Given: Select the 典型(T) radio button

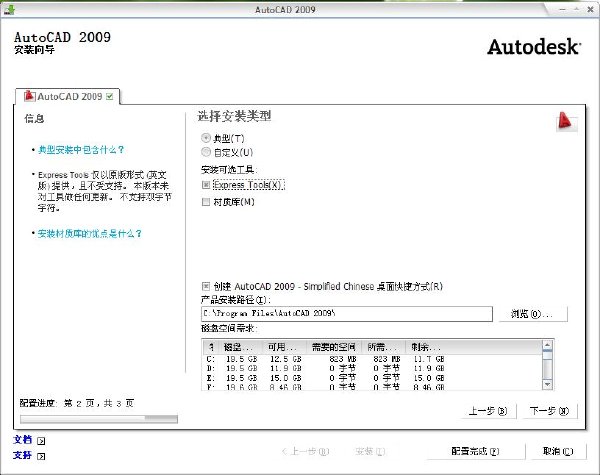Looking at the screenshot, I should pos(206,138).
